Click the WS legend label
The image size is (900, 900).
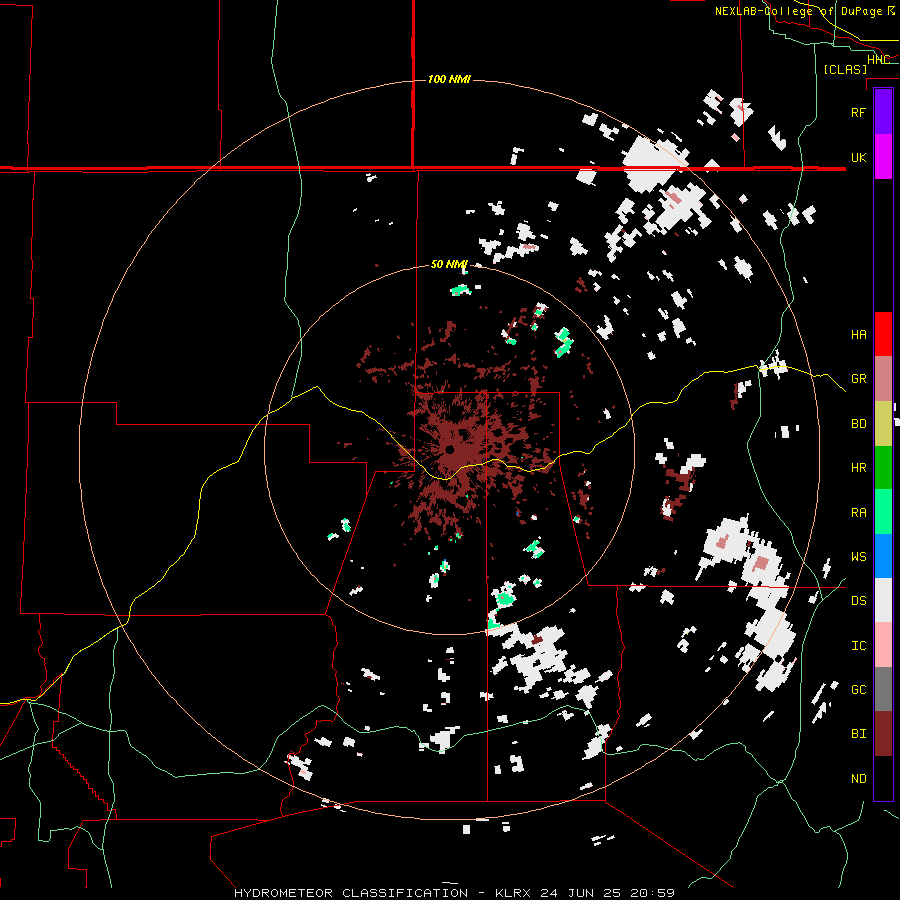(x=858, y=557)
